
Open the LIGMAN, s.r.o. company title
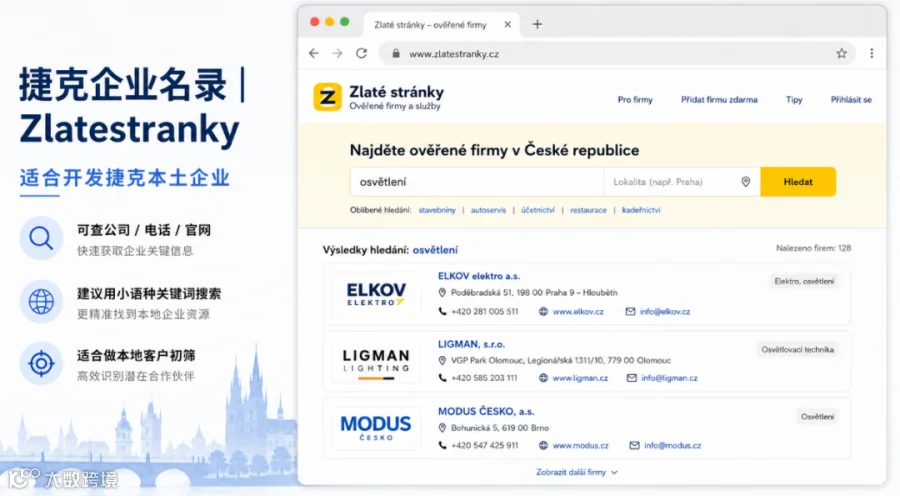[471, 344]
